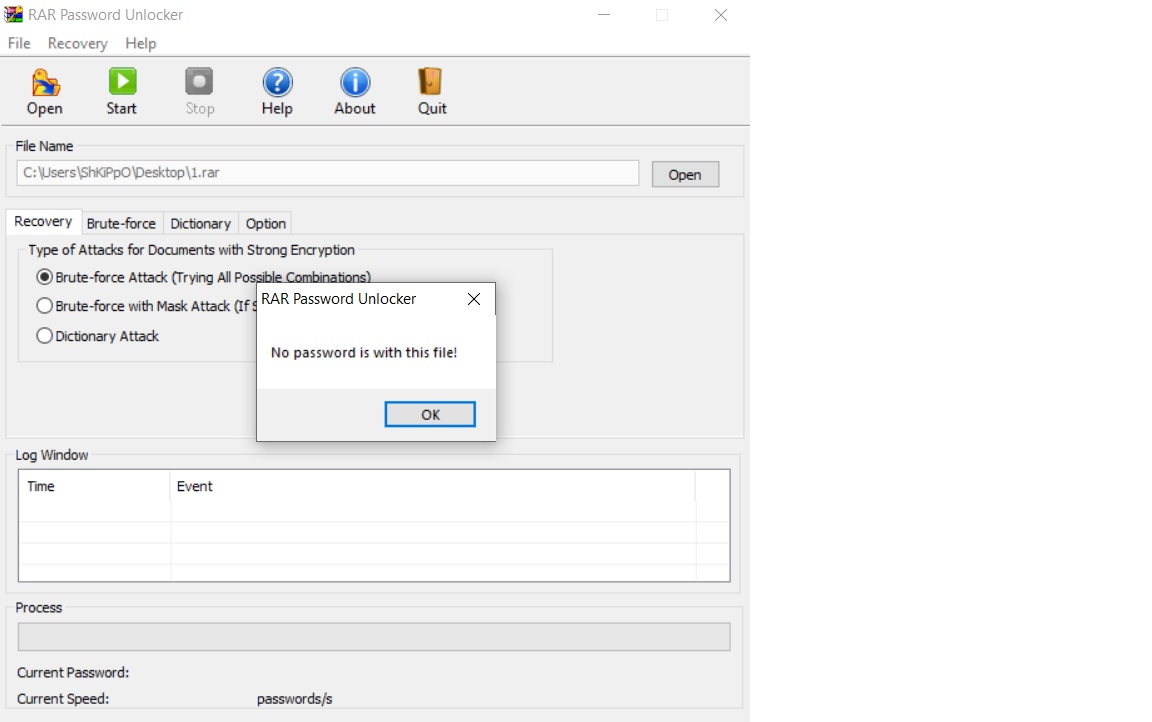Click the Time column header in Log Window
The width and height of the screenshot is (1152, 722).
tap(94, 486)
